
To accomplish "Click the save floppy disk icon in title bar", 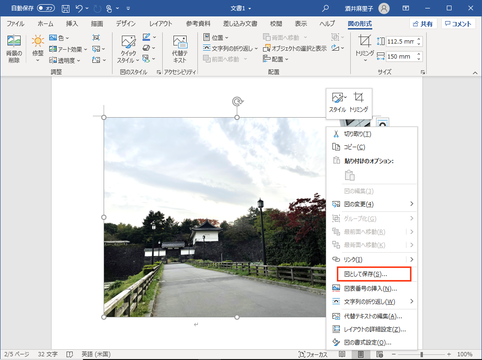I will click(x=66, y=8).
